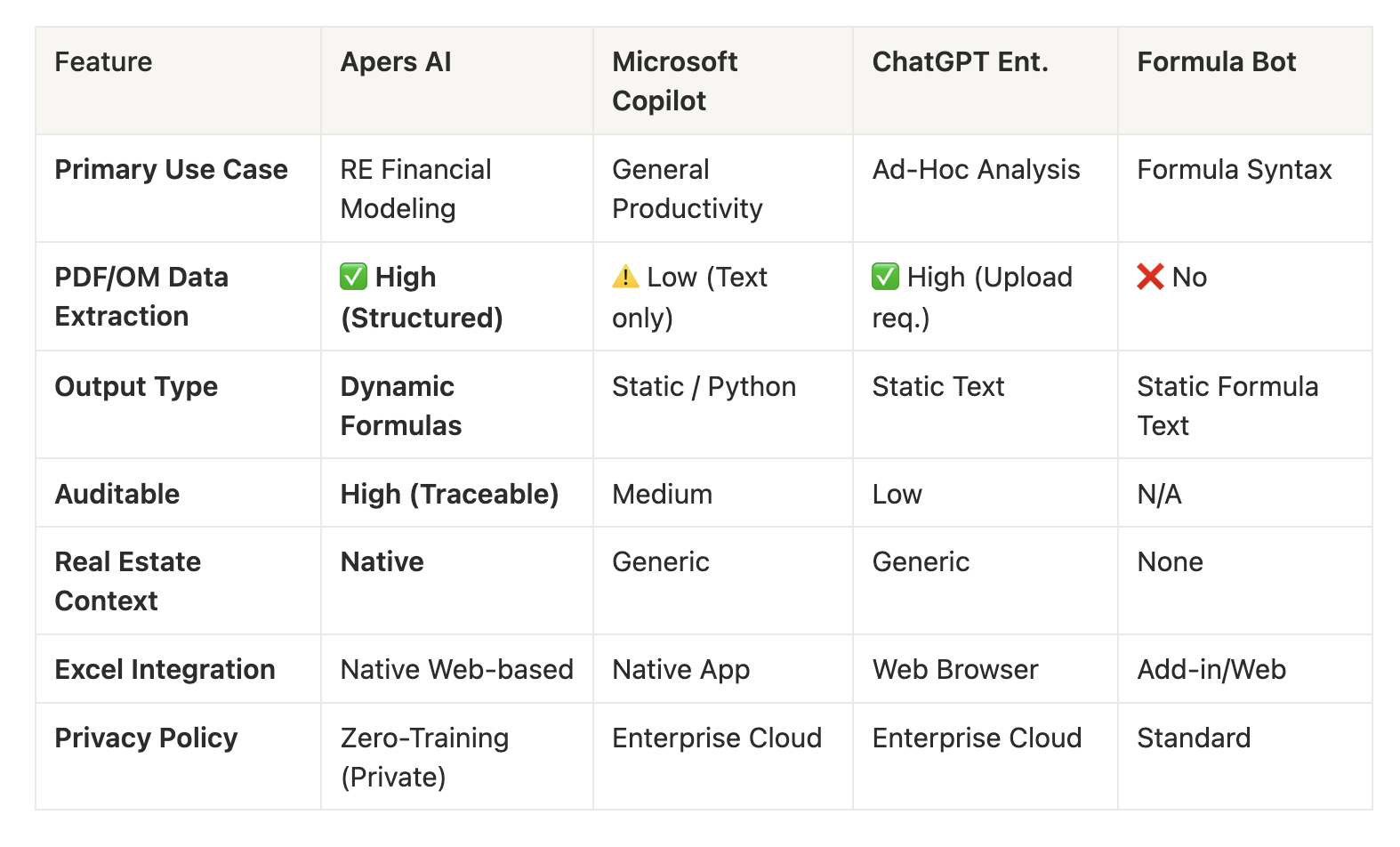Click the PDF/OM Data Extraction row label

[141, 296]
